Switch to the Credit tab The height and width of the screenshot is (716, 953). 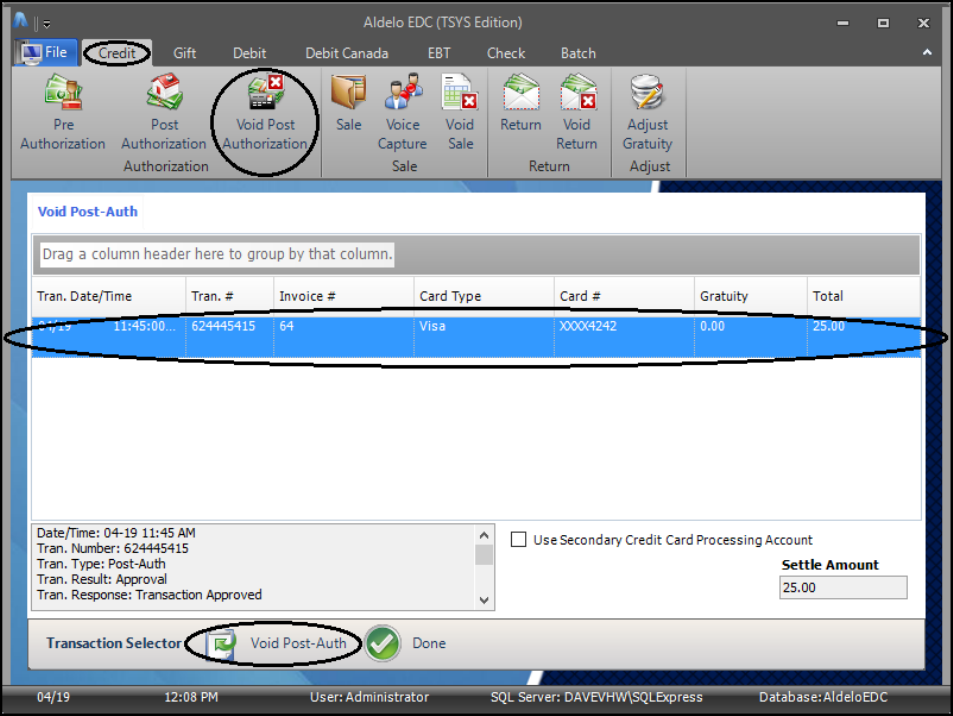point(117,53)
